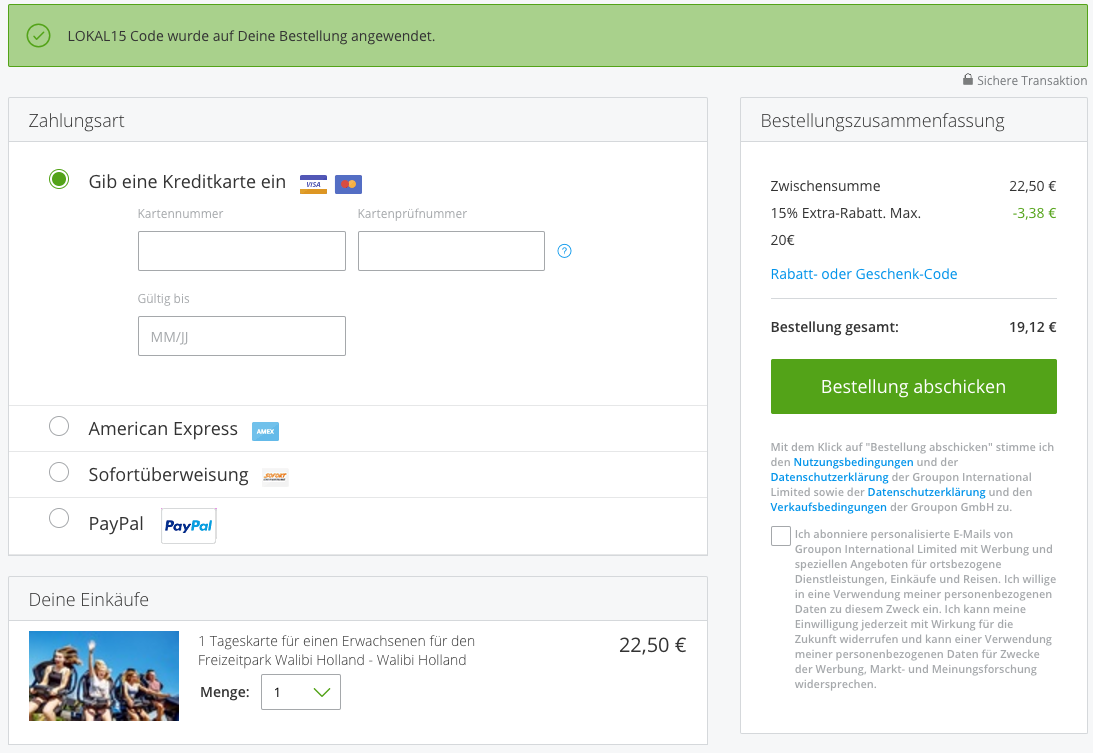The width and height of the screenshot is (1093, 753).
Task: Focus the Kartennummer input field
Action: click(x=242, y=251)
